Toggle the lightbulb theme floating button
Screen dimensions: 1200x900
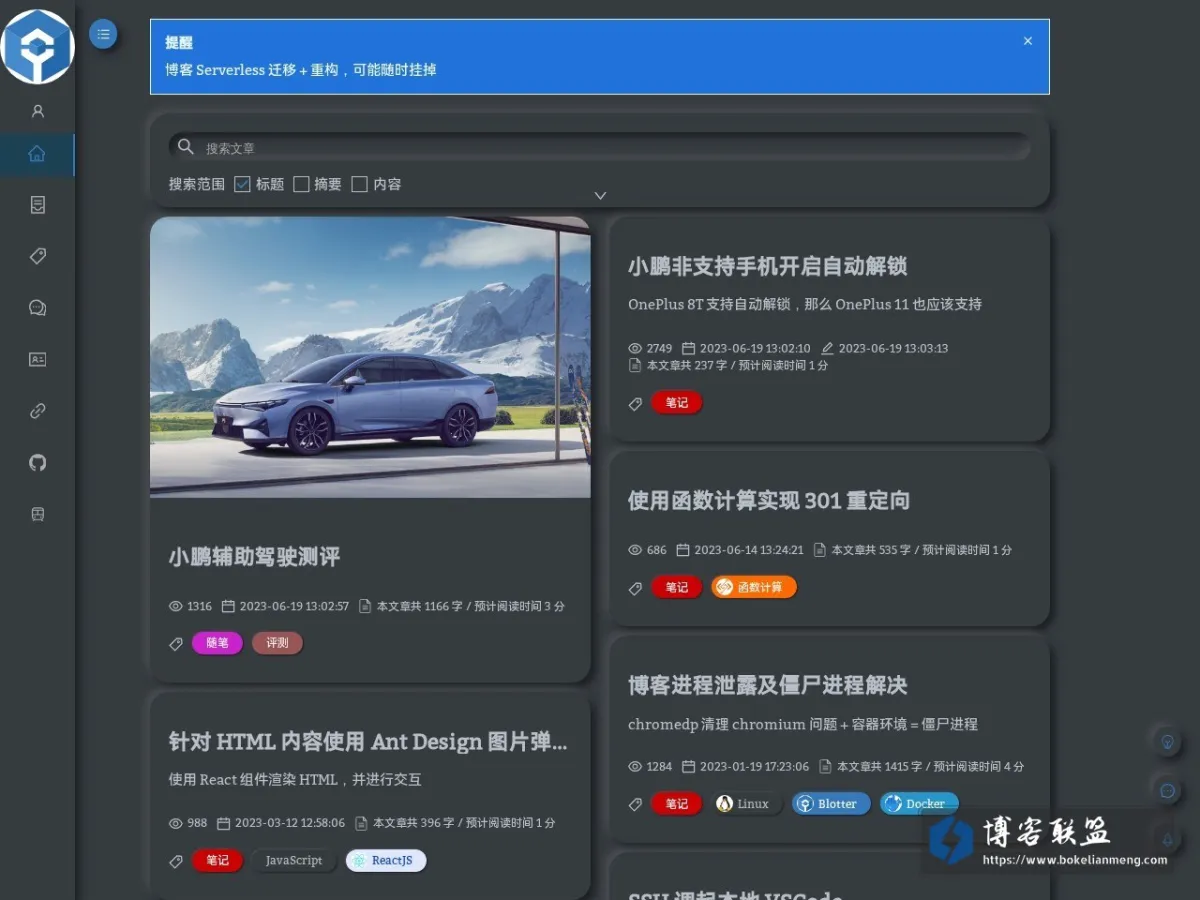1166,742
